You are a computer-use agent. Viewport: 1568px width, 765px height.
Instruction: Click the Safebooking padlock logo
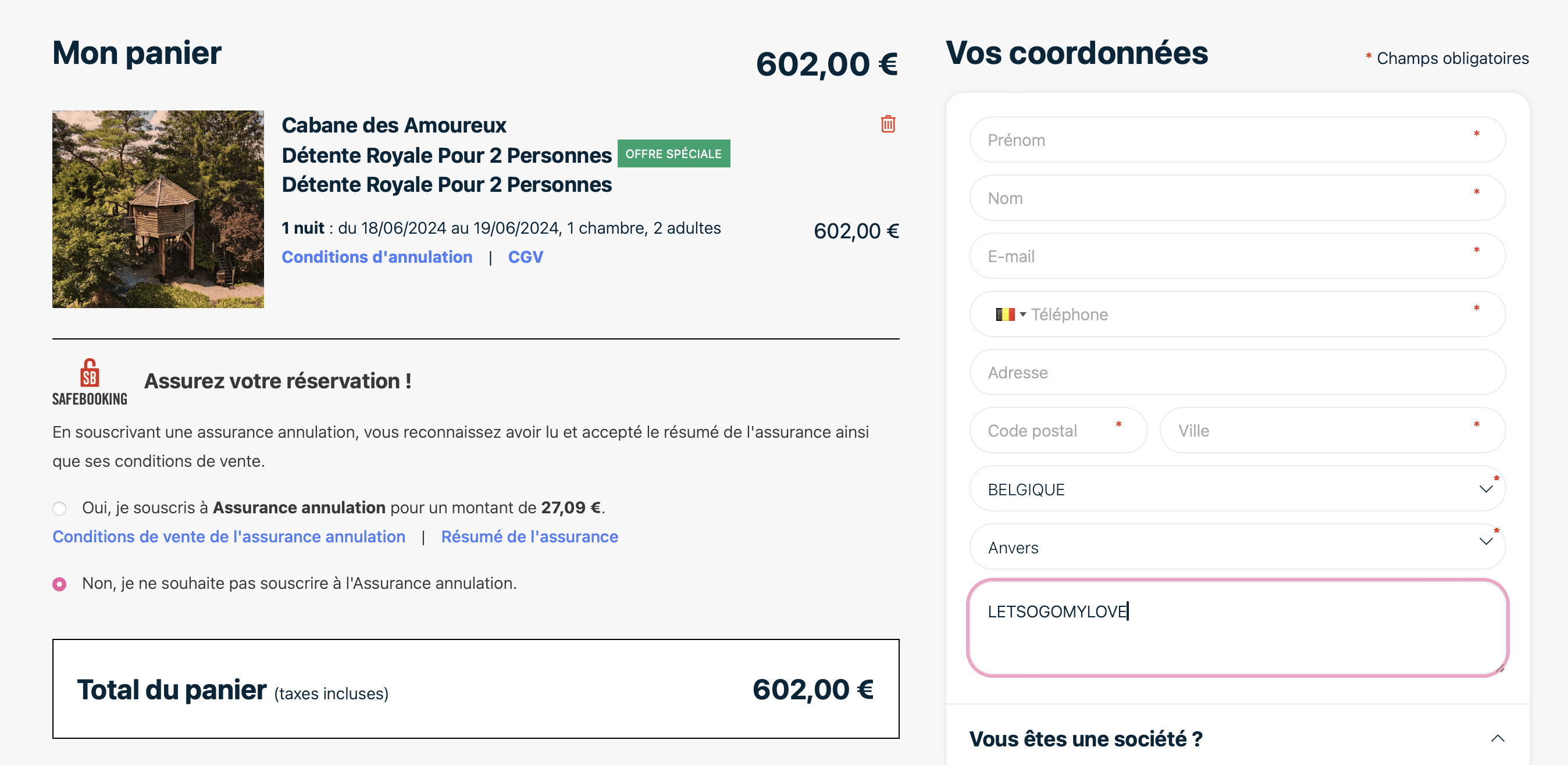point(90,382)
